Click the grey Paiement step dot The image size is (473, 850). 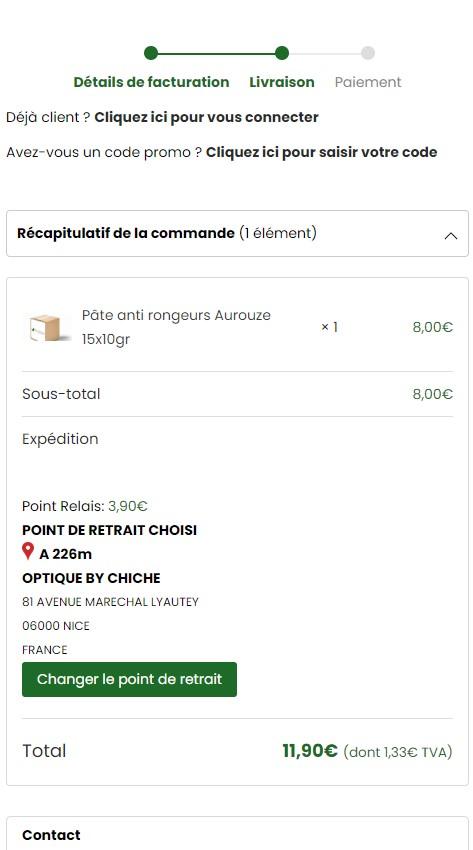[368, 53]
